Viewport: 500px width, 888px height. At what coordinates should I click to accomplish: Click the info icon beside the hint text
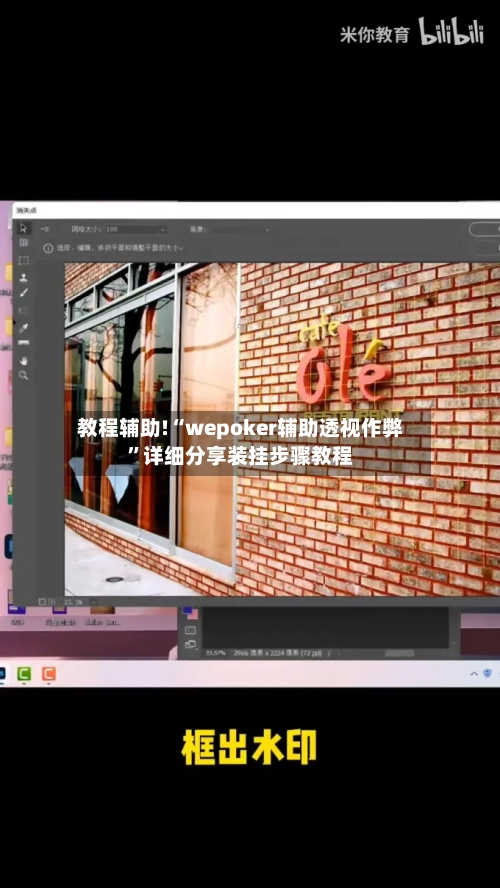click(x=48, y=248)
